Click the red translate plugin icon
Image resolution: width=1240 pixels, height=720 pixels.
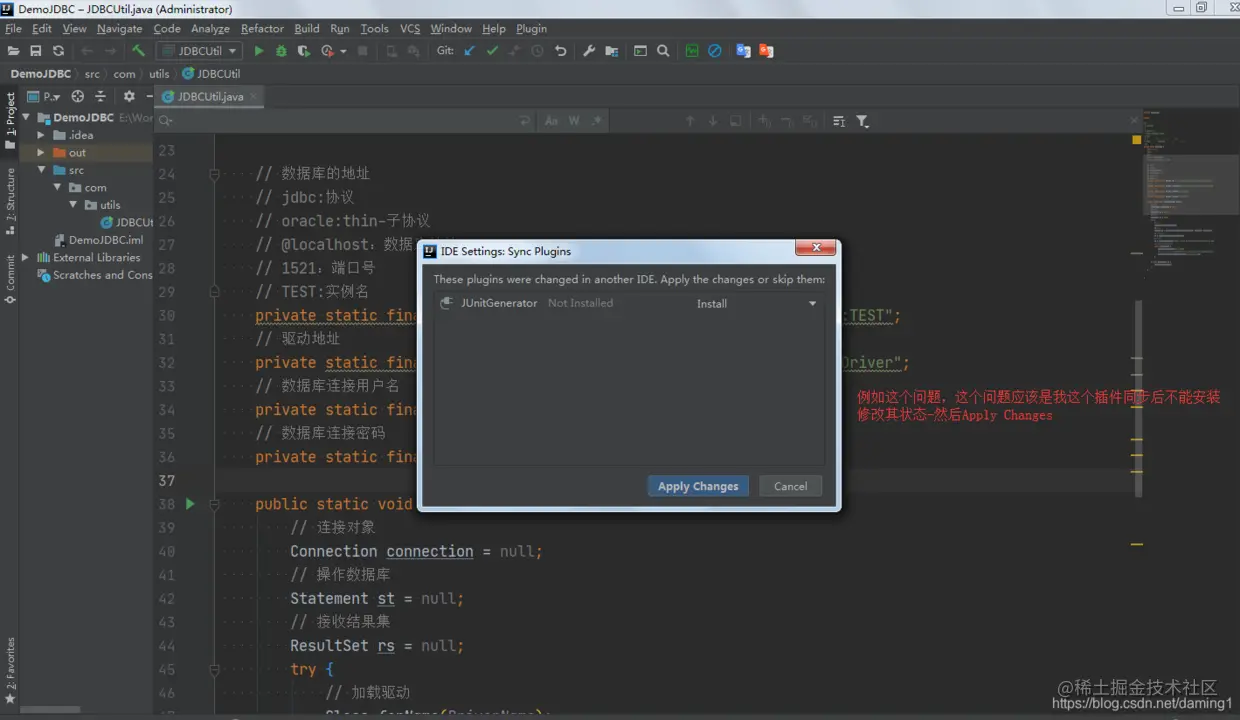point(766,51)
